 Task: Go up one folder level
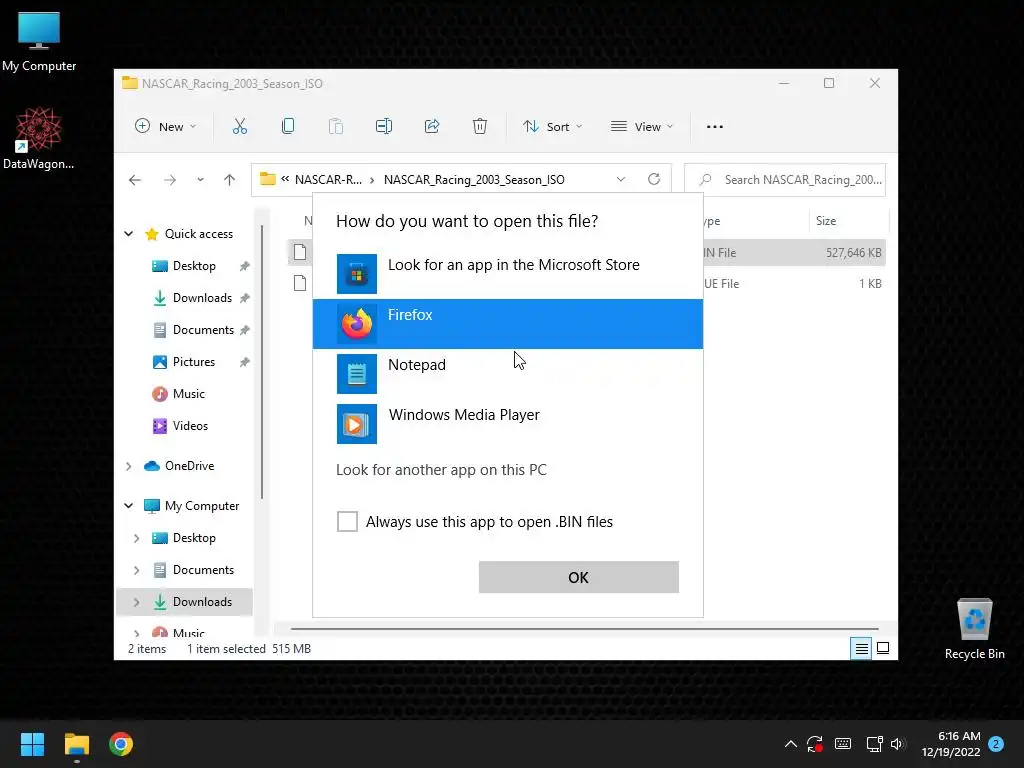pos(229,180)
